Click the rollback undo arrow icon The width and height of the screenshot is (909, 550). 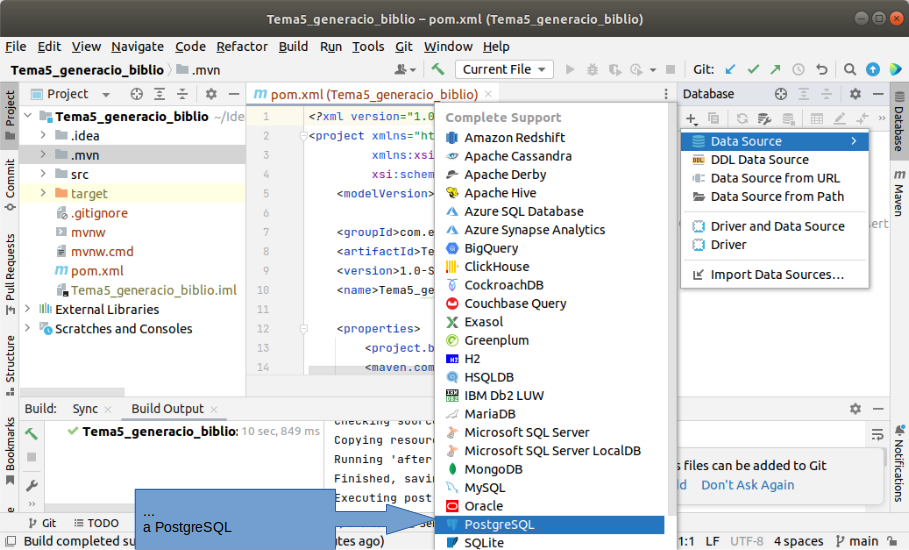[x=821, y=70]
